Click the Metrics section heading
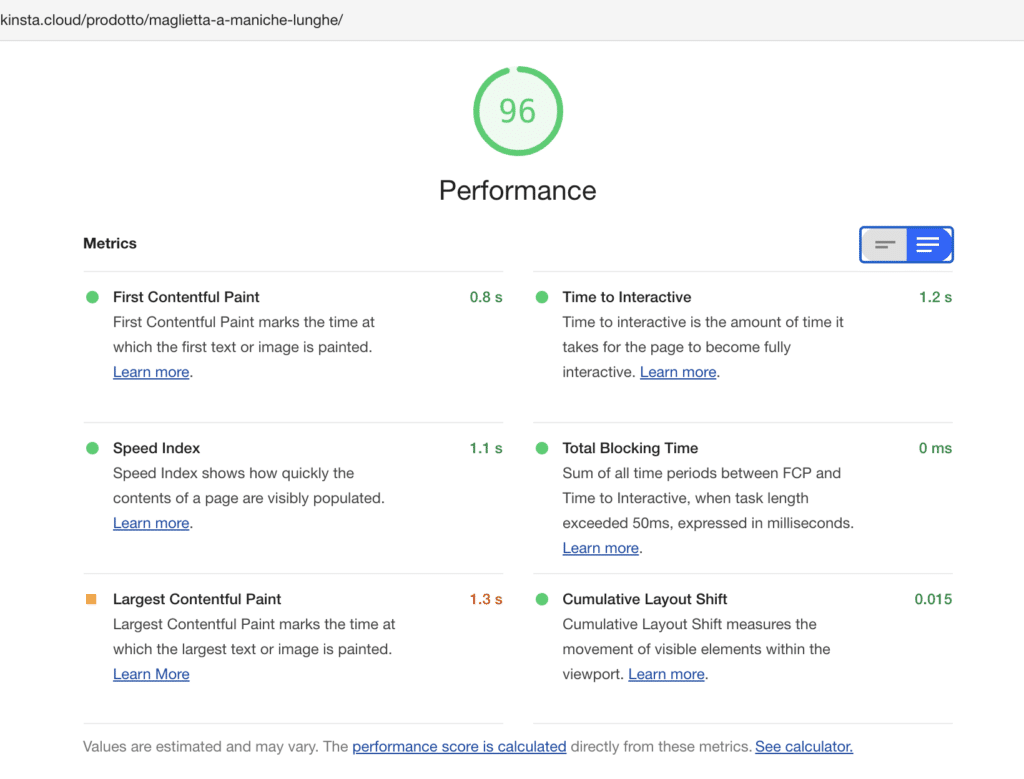1024x779 pixels. tap(110, 243)
